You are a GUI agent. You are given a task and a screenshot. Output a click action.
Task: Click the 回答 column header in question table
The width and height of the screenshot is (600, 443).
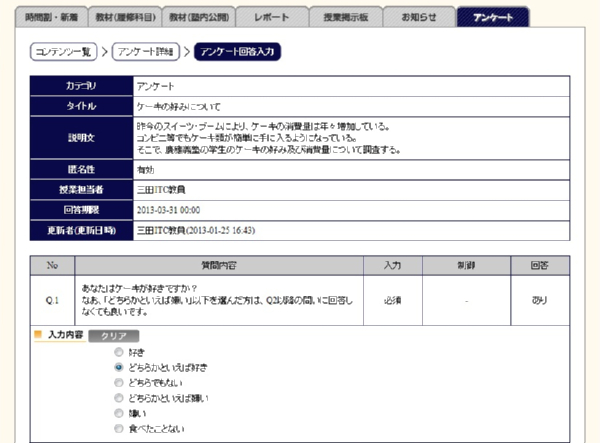click(540, 266)
